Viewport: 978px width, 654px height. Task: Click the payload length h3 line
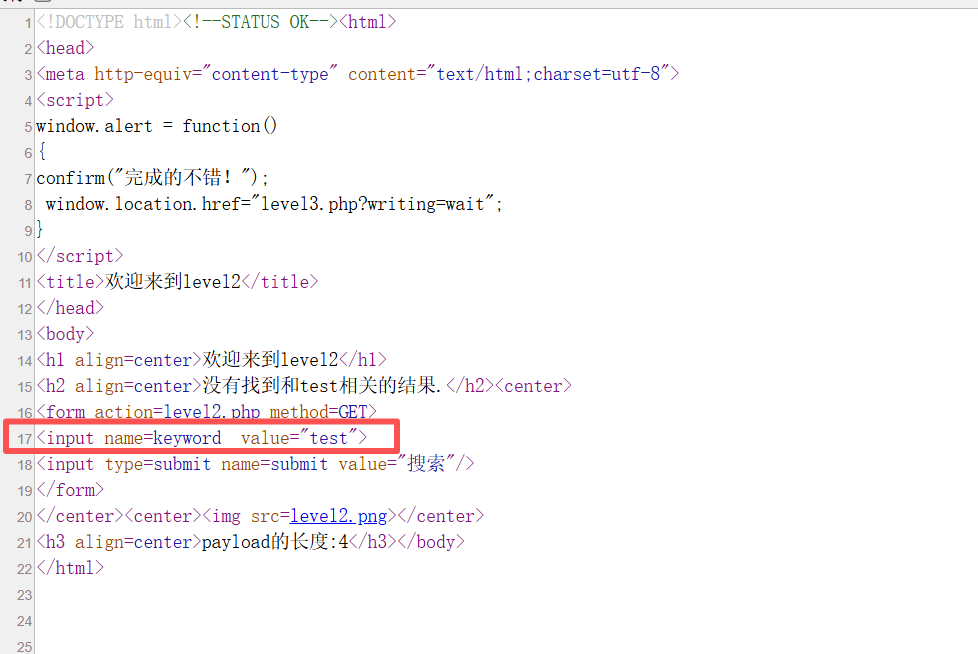point(250,542)
